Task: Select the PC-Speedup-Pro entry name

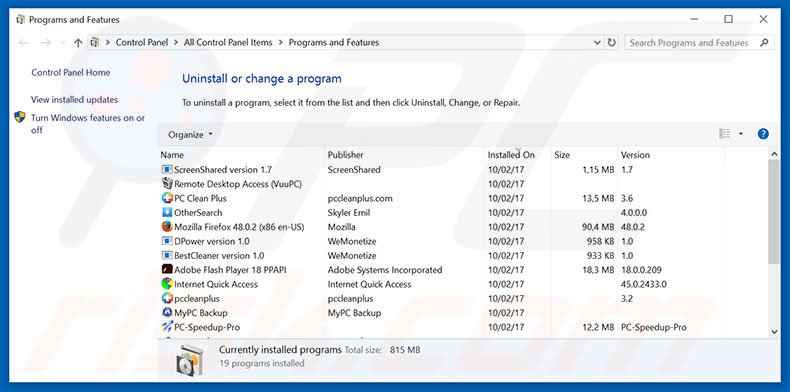Action: pyautogui.click(x=207, y=327)
